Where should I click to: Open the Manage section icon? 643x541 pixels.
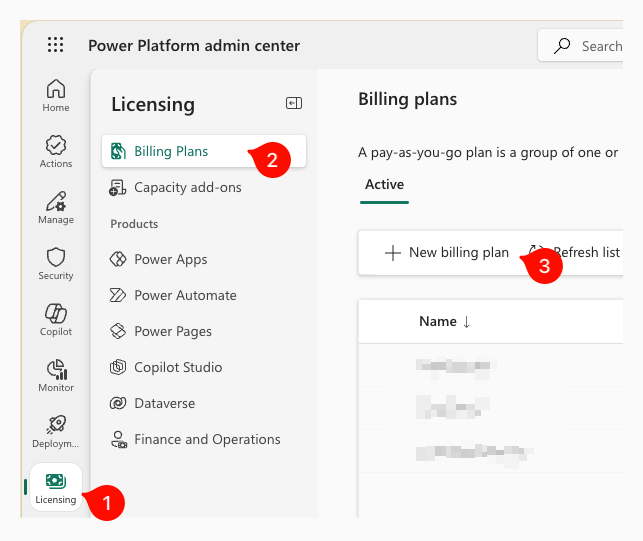pyautogui.click(x=56, y=207)
